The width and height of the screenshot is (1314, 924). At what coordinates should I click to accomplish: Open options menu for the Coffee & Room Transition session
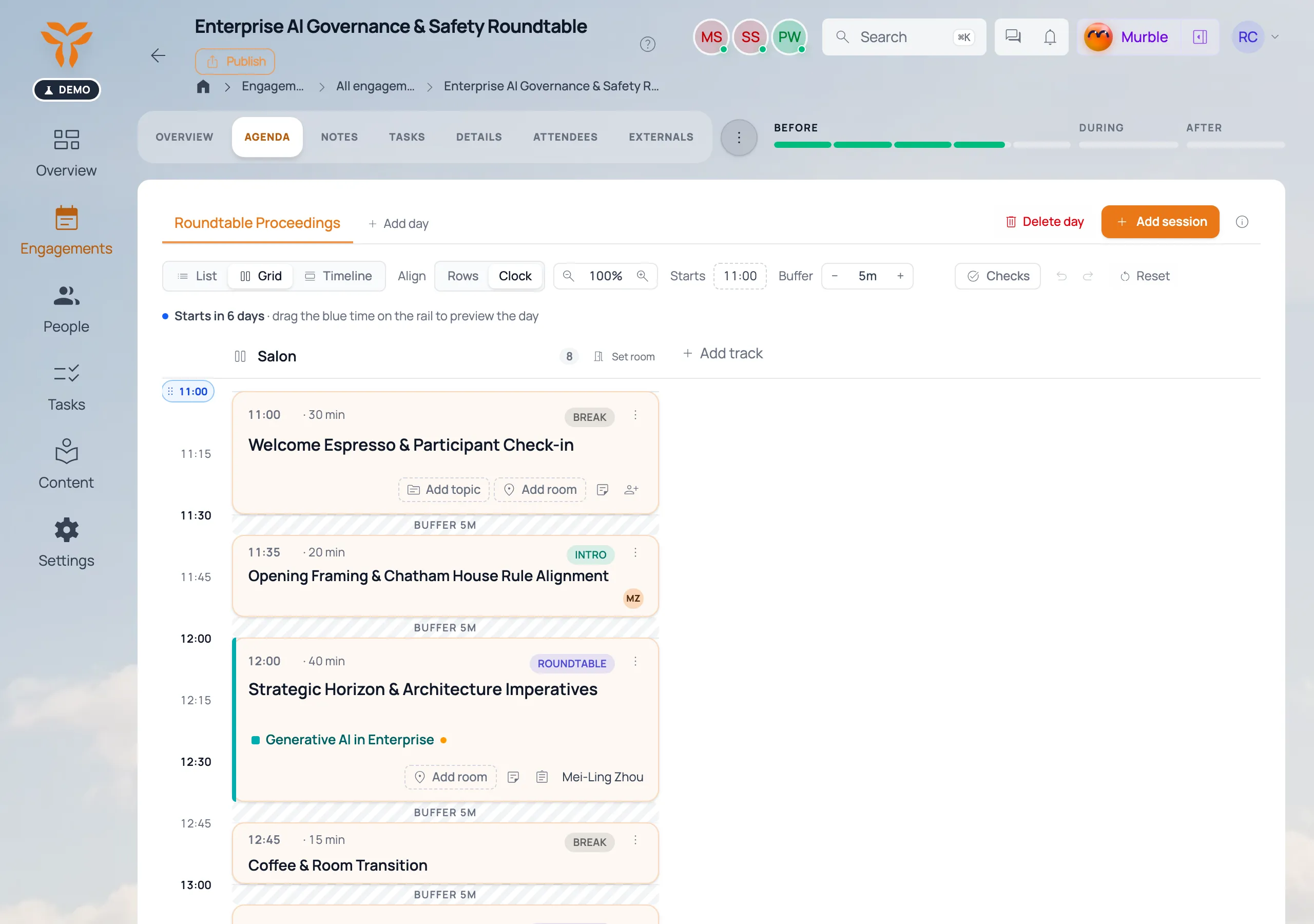(x=635, y=840)
